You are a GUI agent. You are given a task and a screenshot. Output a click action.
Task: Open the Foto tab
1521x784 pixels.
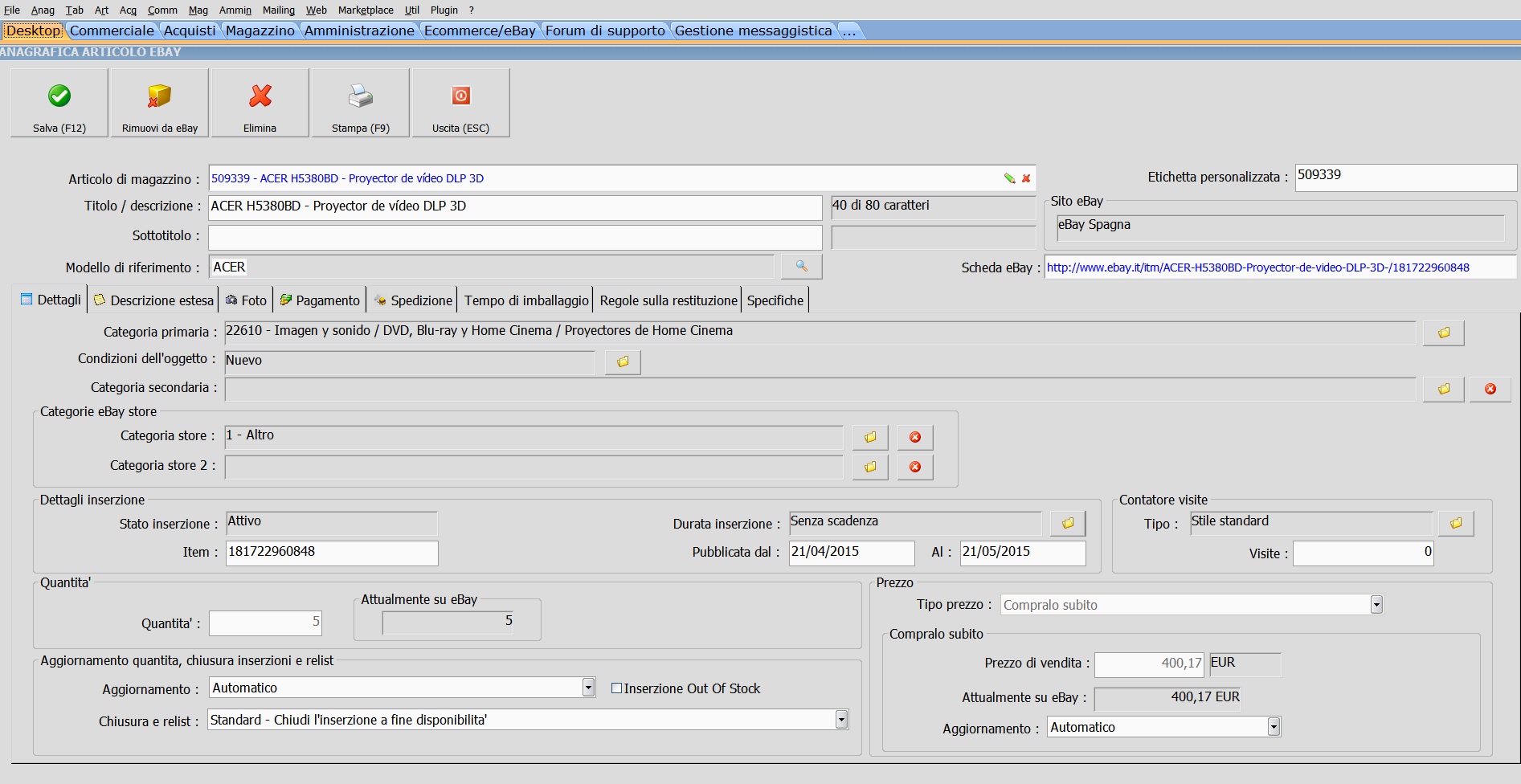246,300
